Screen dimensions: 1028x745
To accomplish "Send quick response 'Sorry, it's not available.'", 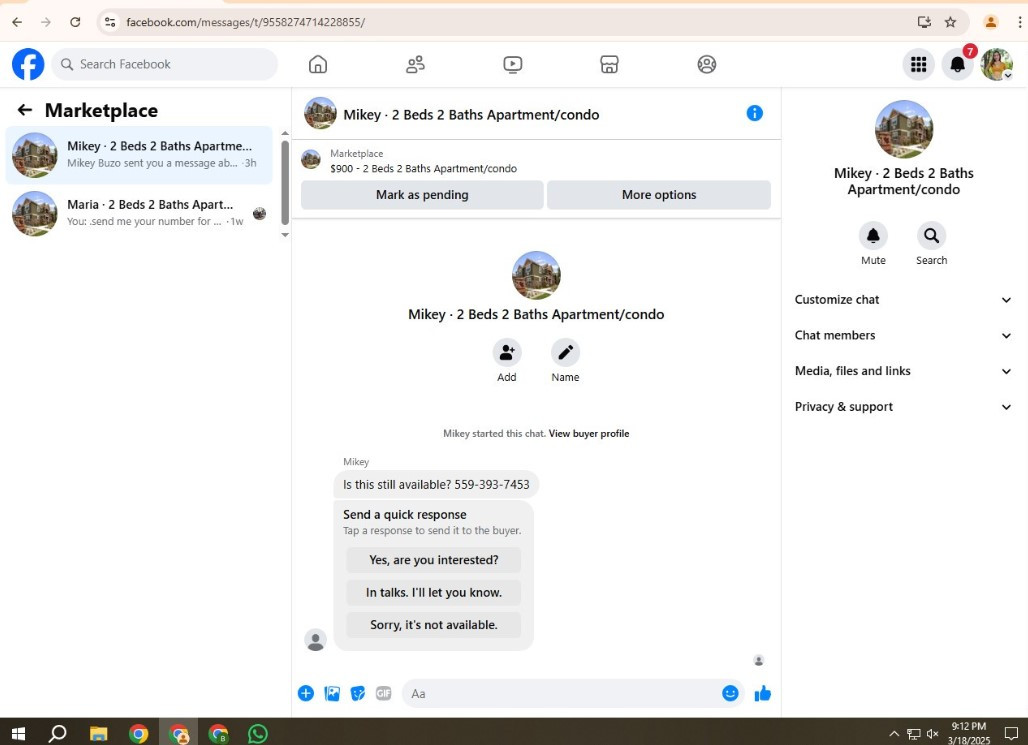I will [x=433, y=625].
